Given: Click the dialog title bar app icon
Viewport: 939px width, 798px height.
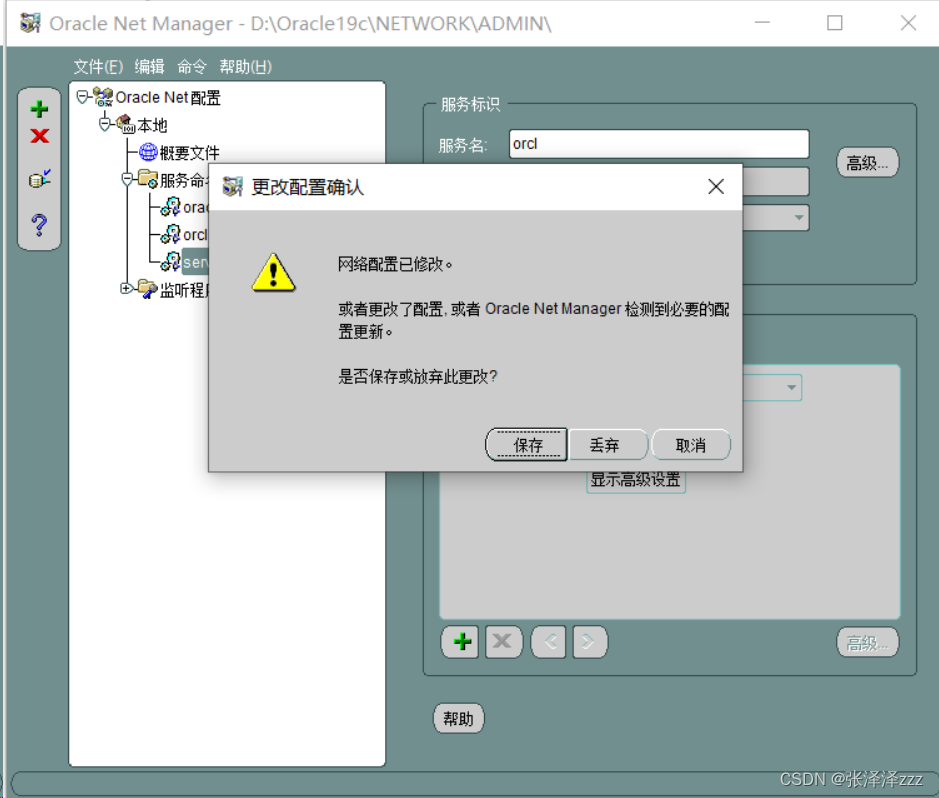Looking at the screenshot, I should 233,187.
